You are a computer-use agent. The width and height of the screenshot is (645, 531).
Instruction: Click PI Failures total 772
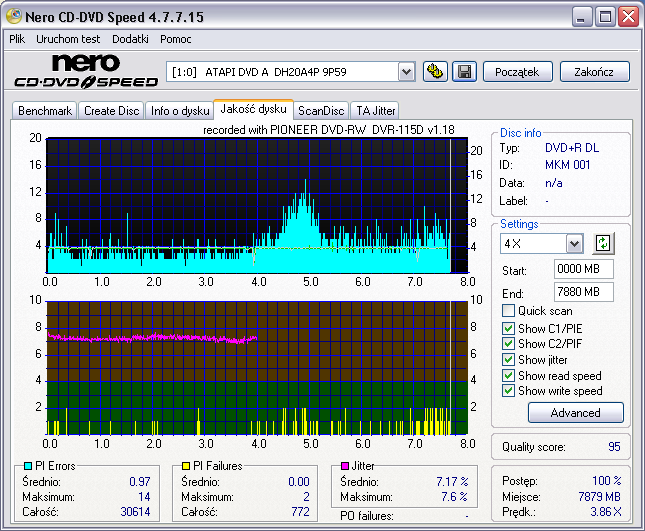click(300, 512)
